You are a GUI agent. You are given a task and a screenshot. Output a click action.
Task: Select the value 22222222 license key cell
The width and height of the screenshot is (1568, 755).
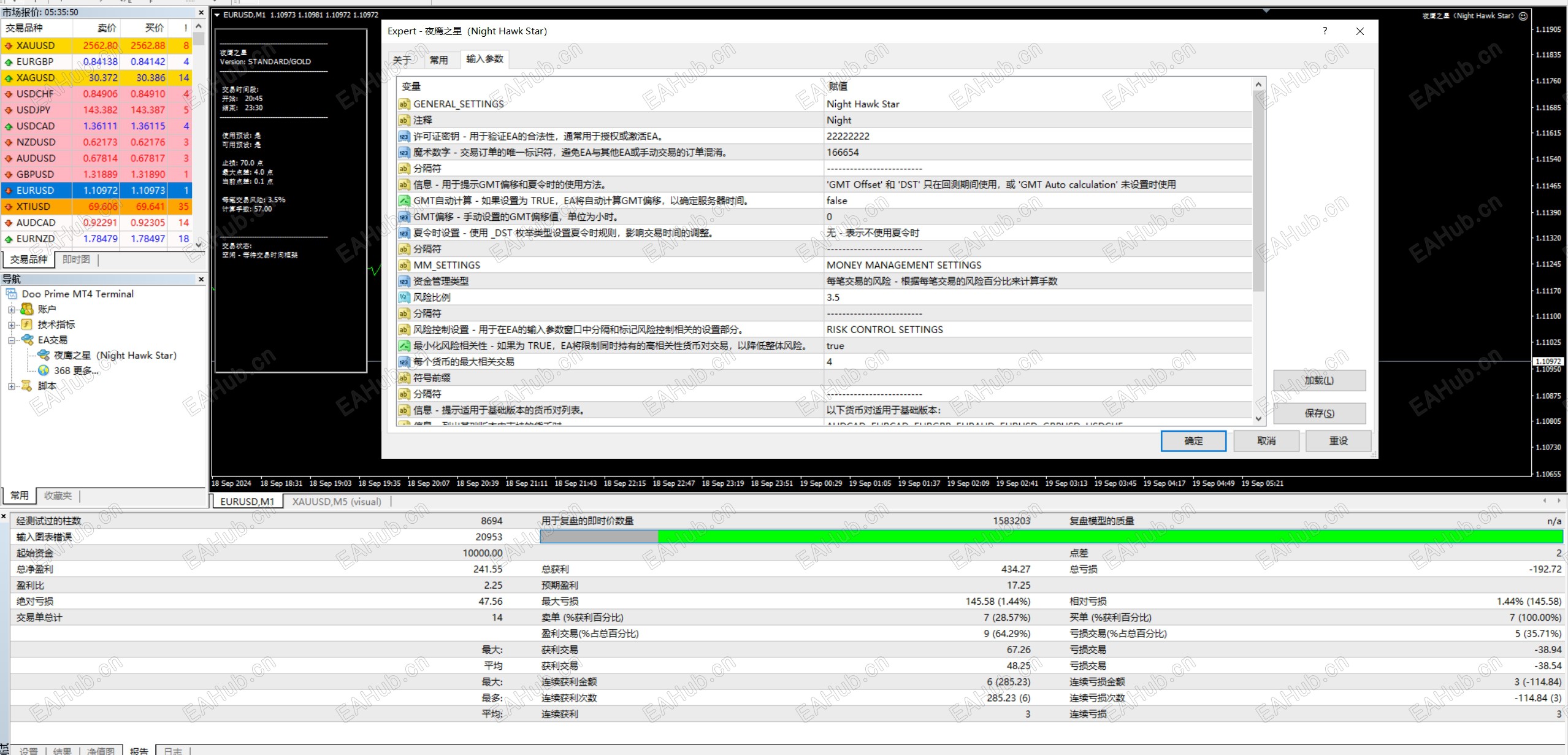1039,136
